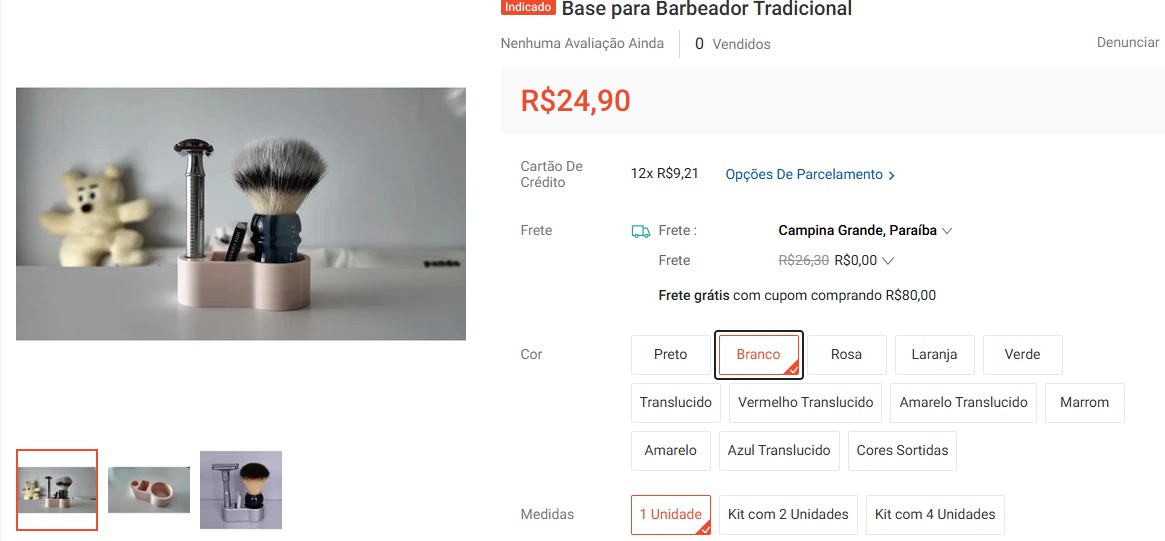Choose Amarelo Translucido color
This screenshot has width=1165, height=541.
[963, 403]
